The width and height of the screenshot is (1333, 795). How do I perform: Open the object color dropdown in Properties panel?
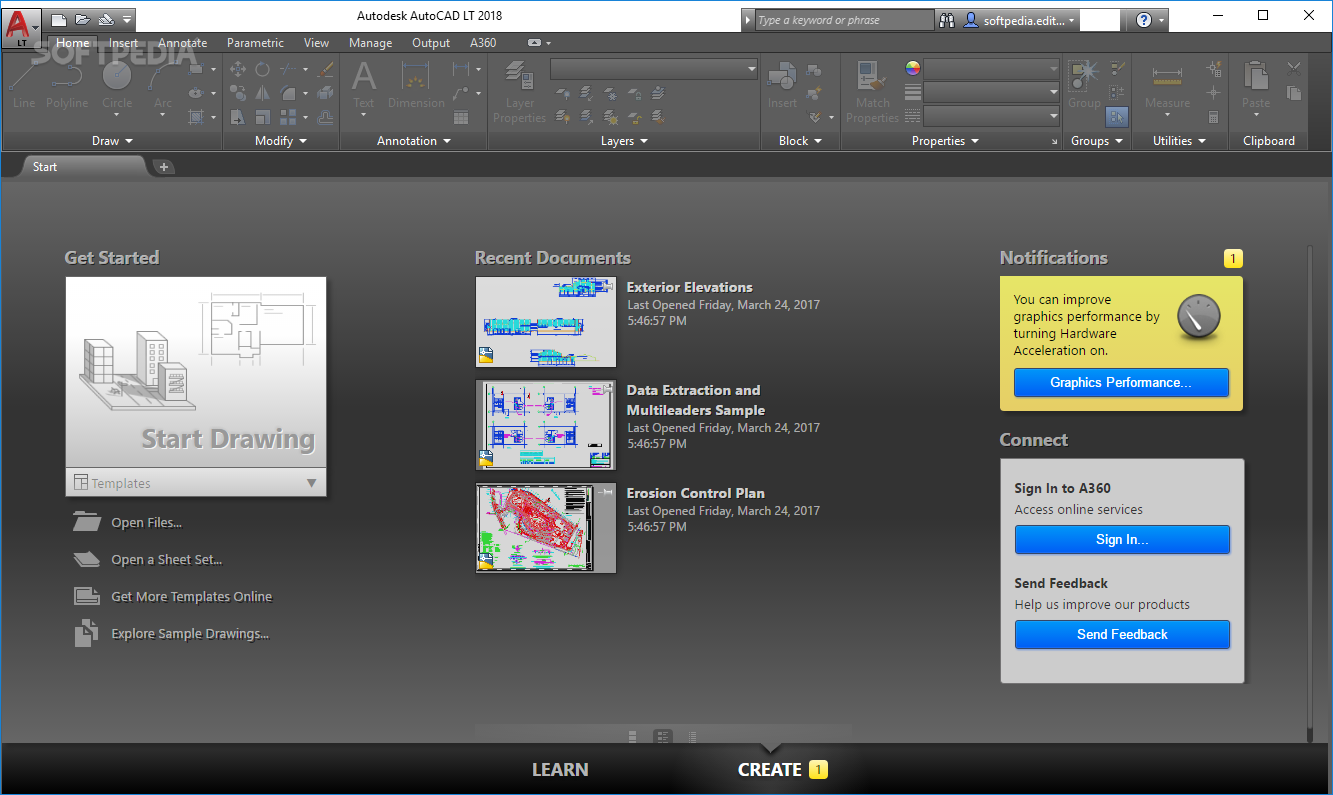991,69
